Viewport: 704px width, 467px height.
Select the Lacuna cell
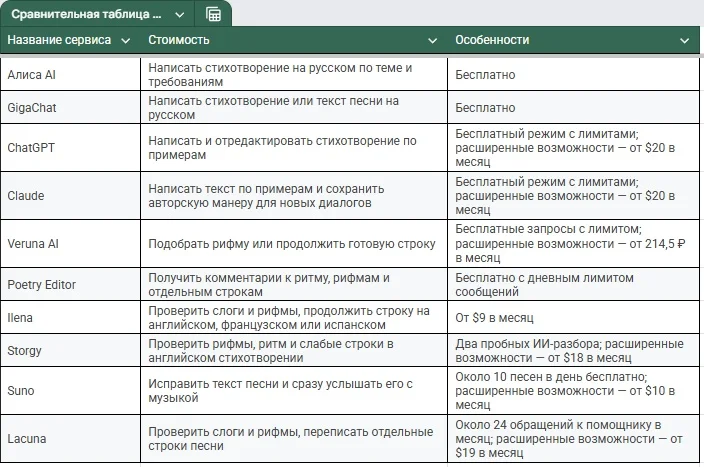[x=70, y=439]
